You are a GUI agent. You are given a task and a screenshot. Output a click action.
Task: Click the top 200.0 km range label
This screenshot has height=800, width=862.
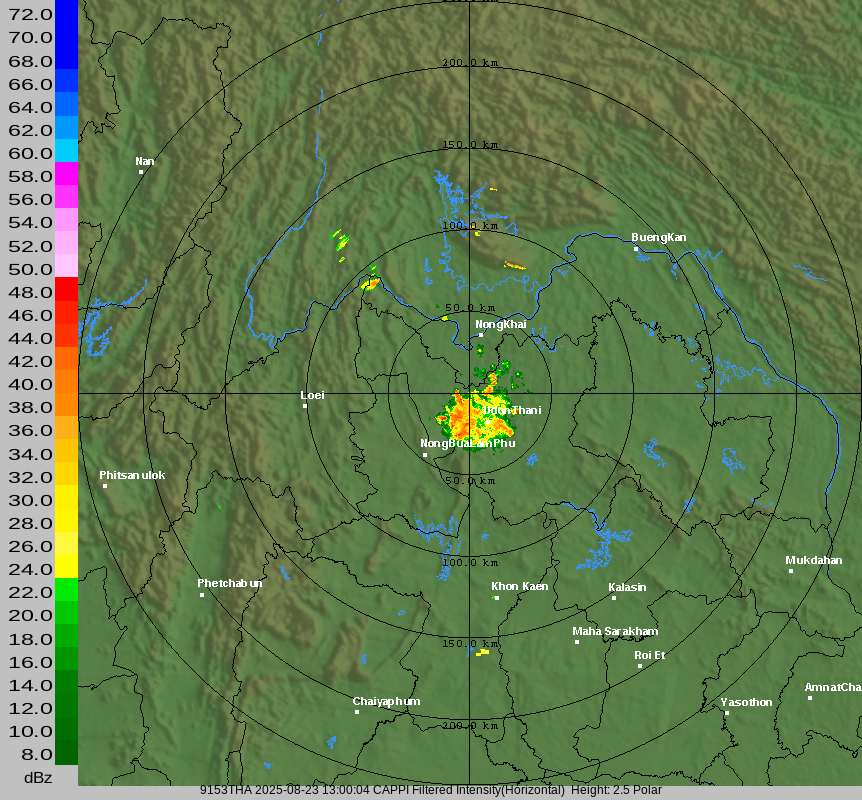pyautogui.click(x=470, y=63)
